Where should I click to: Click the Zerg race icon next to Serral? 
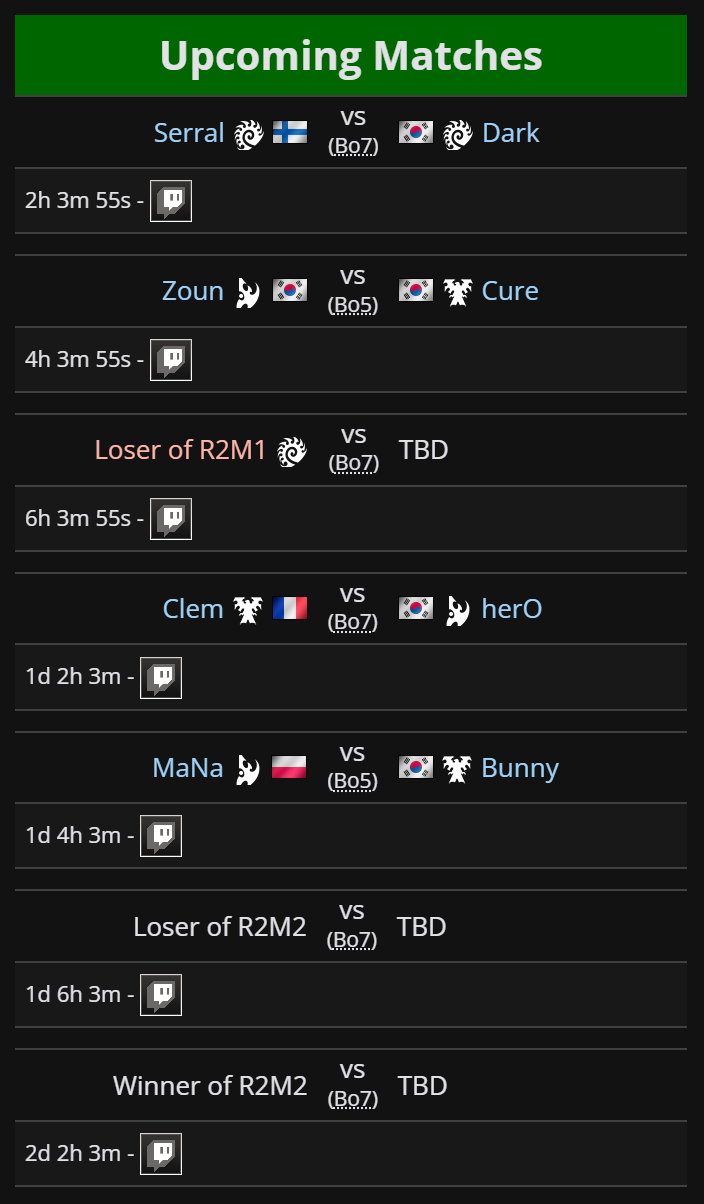pyautogui.click(x=248, y=133)
